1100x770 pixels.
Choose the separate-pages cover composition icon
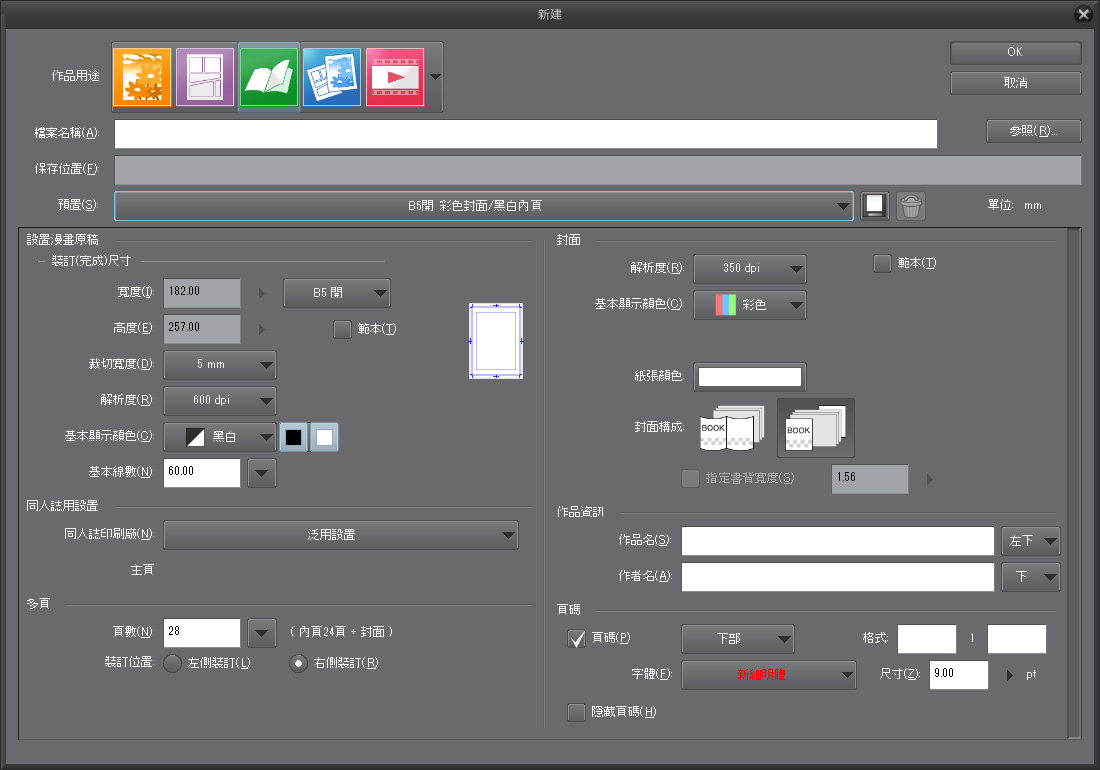pos(815,427)
